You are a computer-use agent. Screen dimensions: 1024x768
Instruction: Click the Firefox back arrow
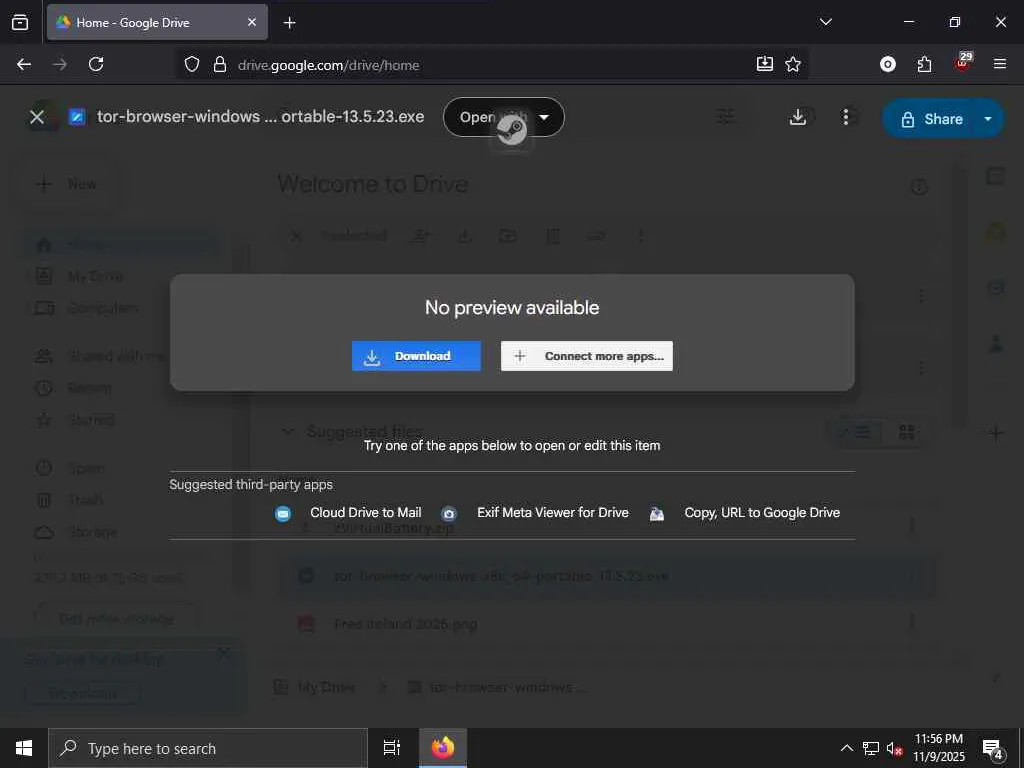(x=24, y=64)
